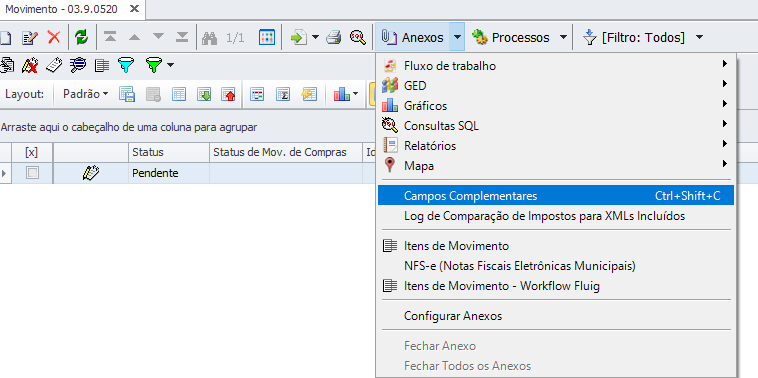Click the globe with magnifier icon
This screenshot has width=758, height=378.
pos(78,65)
